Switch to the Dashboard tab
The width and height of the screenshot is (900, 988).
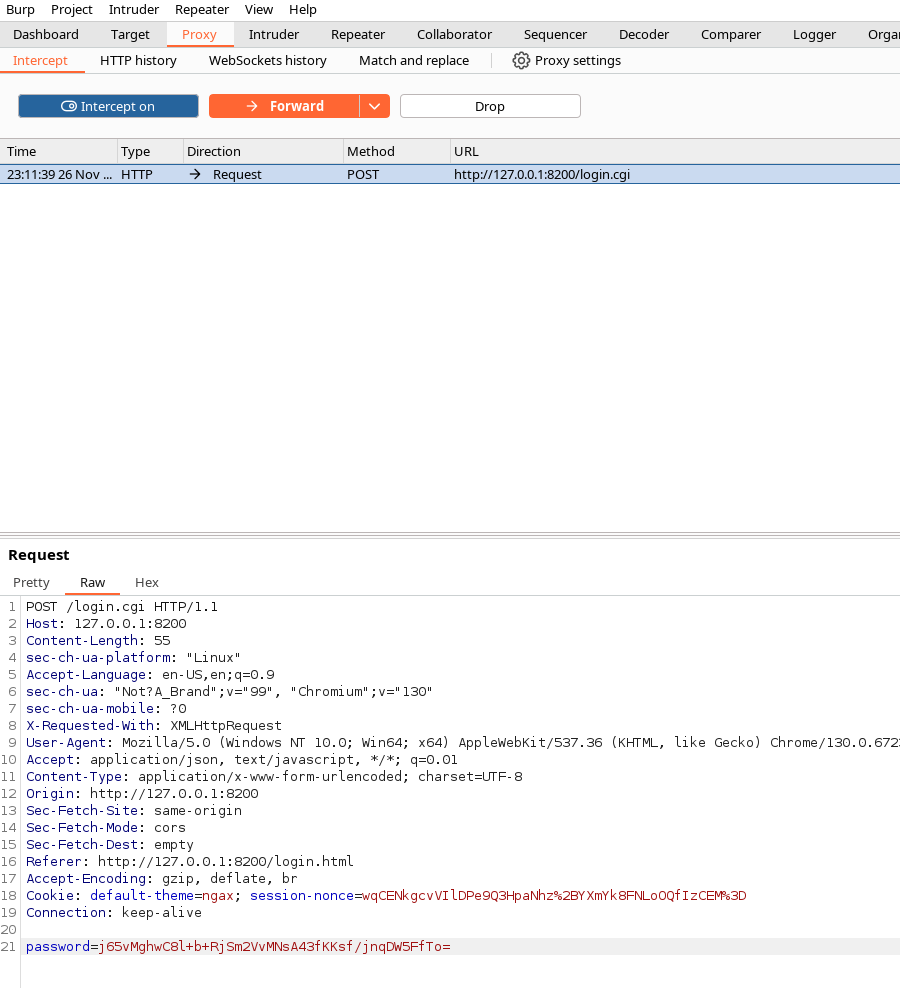tap(46, 35)
